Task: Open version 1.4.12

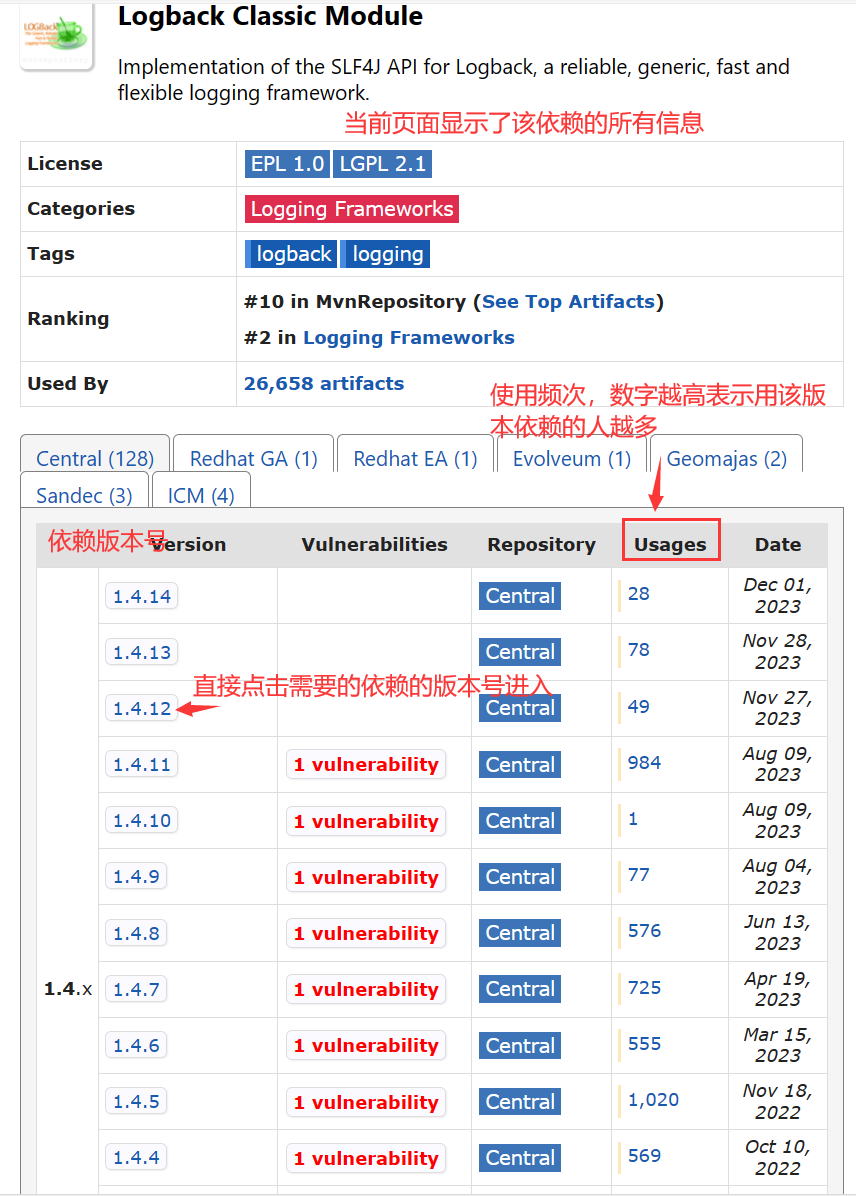Action: 142,709
